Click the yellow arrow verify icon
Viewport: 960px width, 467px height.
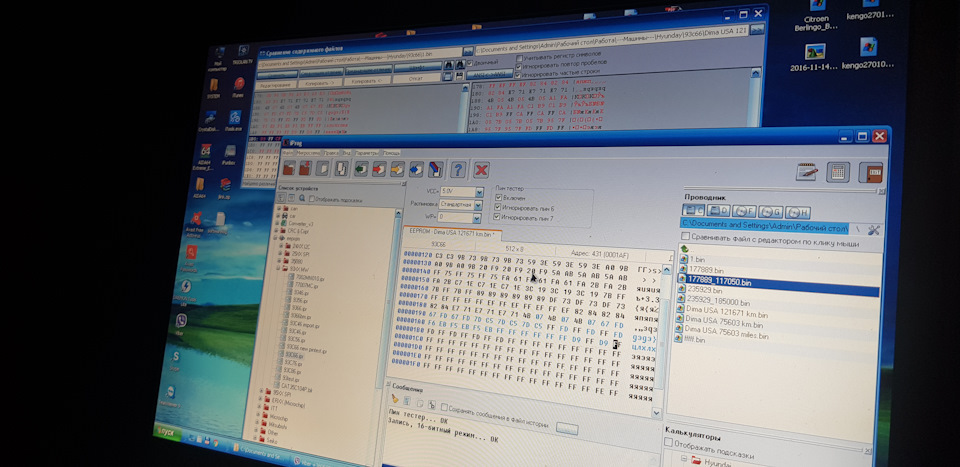(x=397, y=168)
